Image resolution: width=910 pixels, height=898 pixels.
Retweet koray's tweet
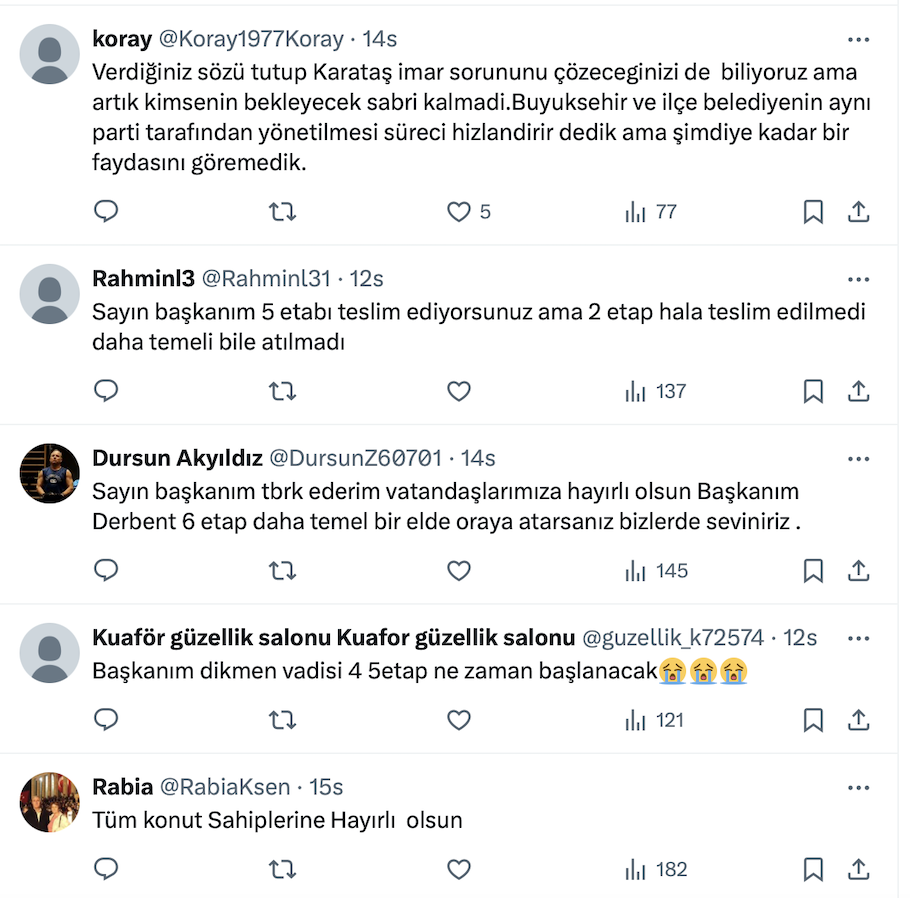point(283,212)
